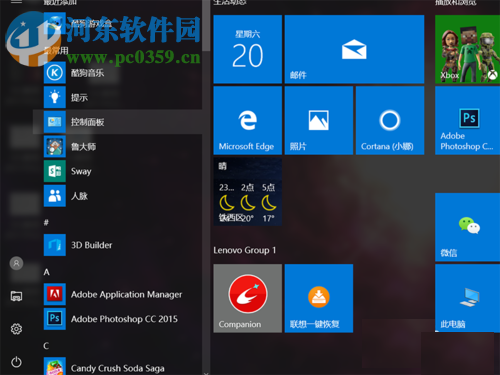Open the 此电脑 This PC tile

pyautogui.click(x=467, y=298)
